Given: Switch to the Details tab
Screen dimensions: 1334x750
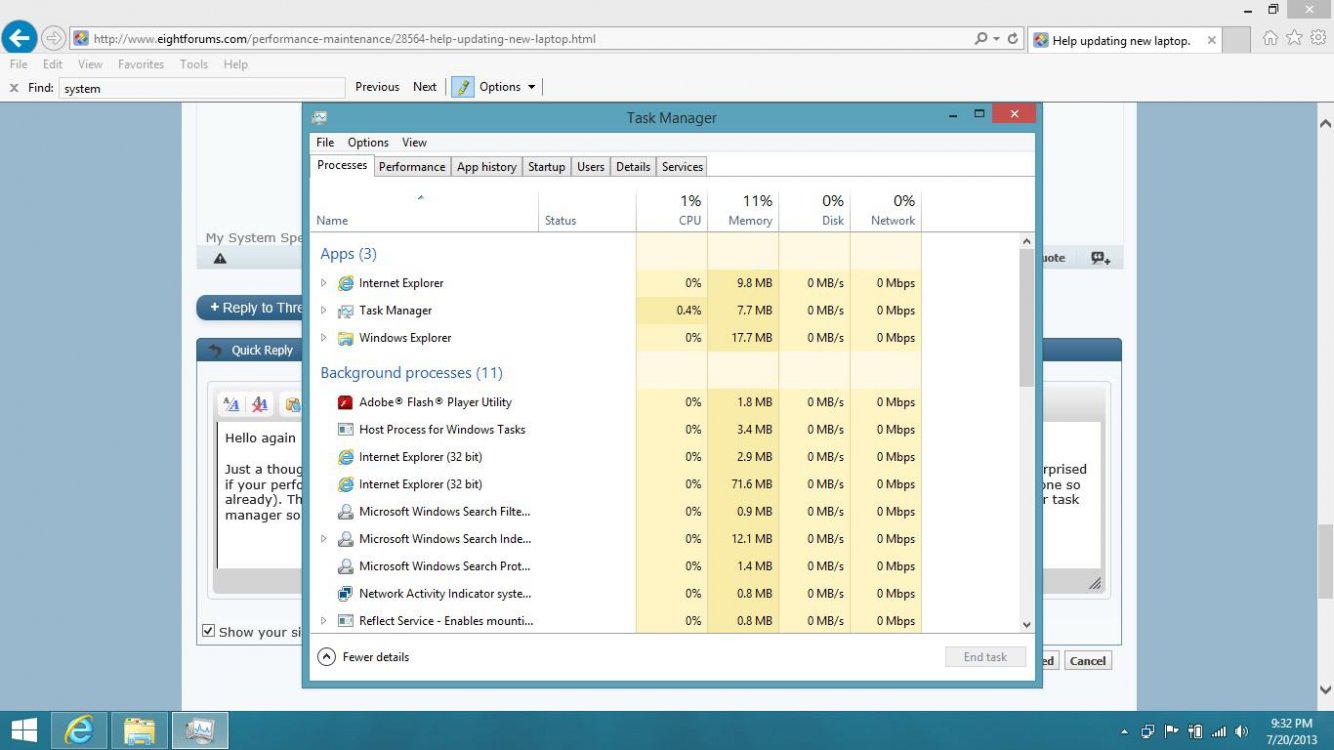Looking at the screenshot, I should click(x=633, y=167).
